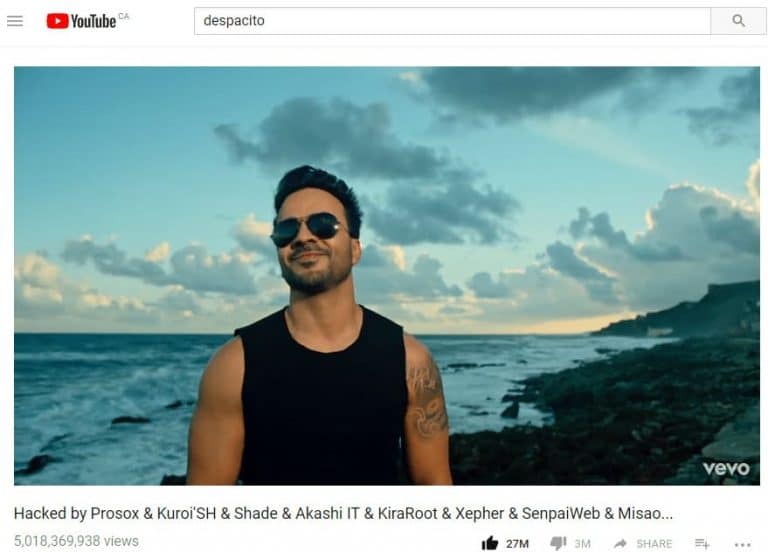Click the SHARE text label
Screen dimensions: 768x552
coord(654,543)
